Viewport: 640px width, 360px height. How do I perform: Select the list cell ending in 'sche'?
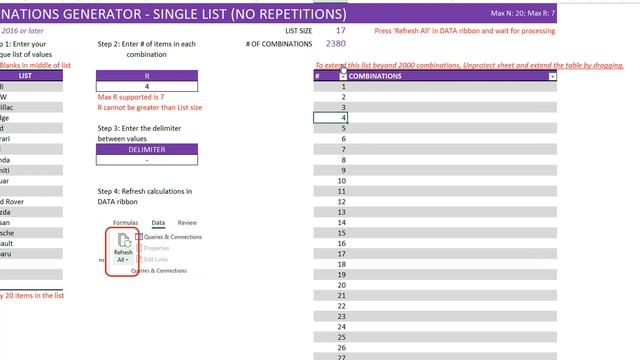(31, 233)
